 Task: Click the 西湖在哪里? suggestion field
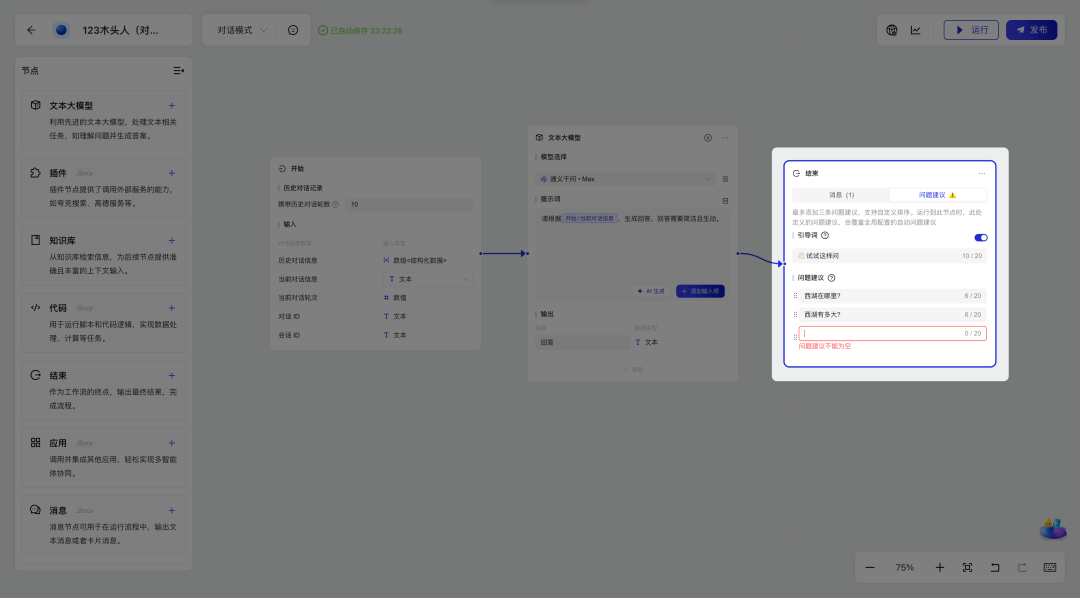pos(893,296)
